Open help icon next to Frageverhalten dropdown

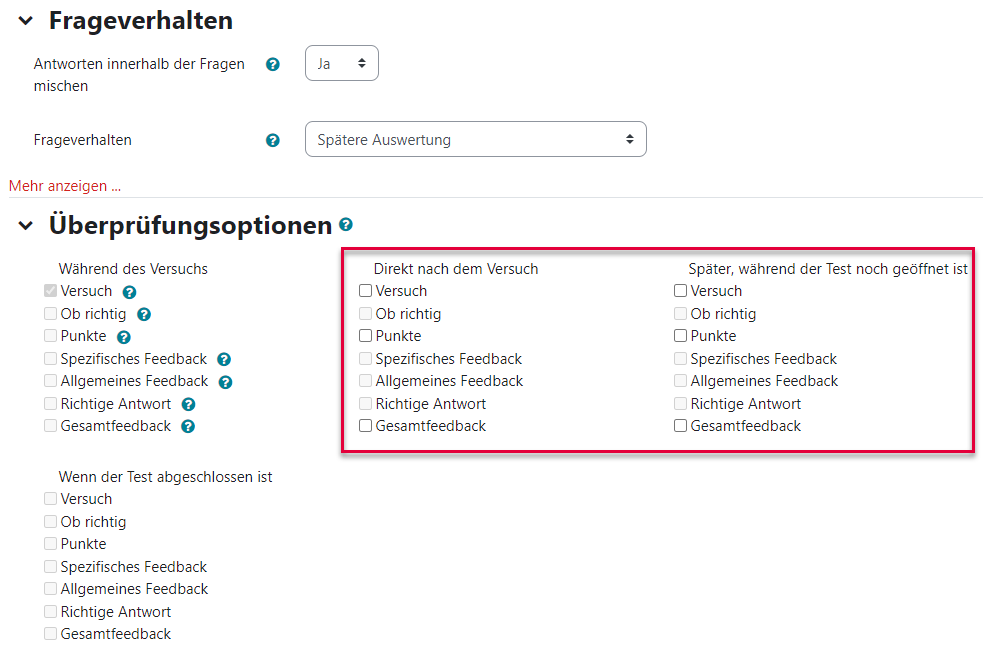point(273,140)
